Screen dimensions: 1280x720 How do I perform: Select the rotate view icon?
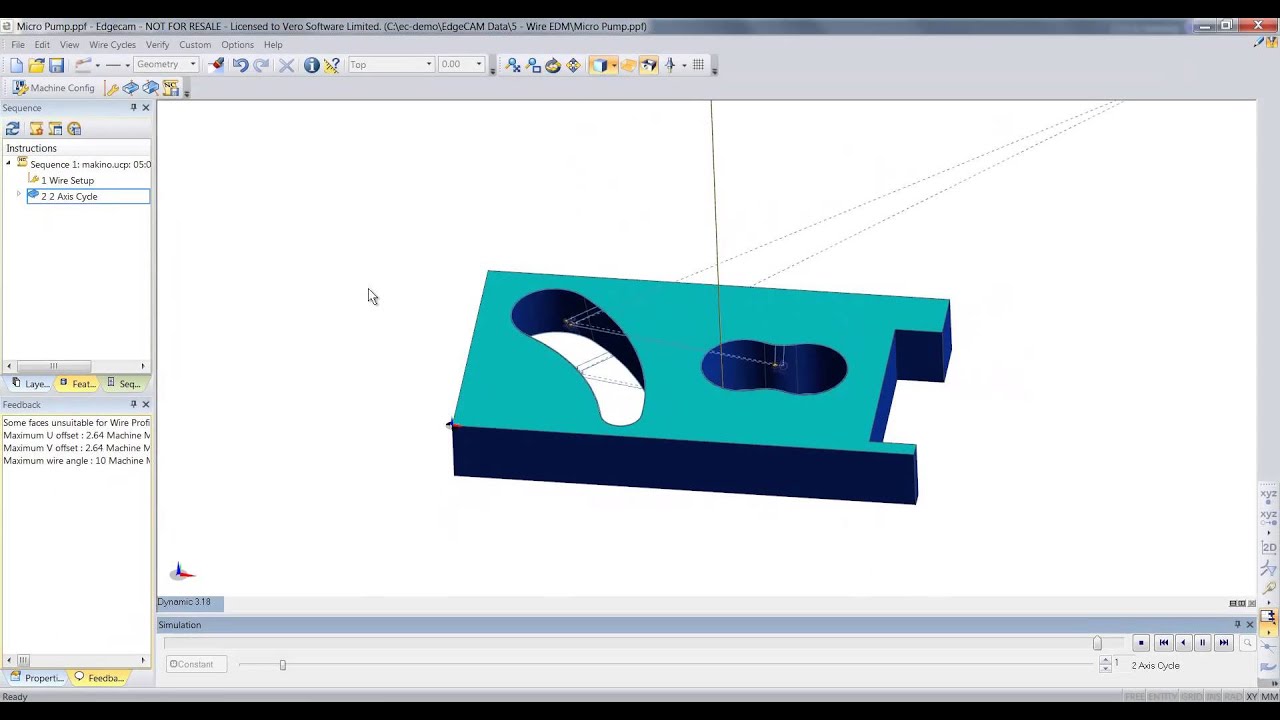[x=553, y=65]
